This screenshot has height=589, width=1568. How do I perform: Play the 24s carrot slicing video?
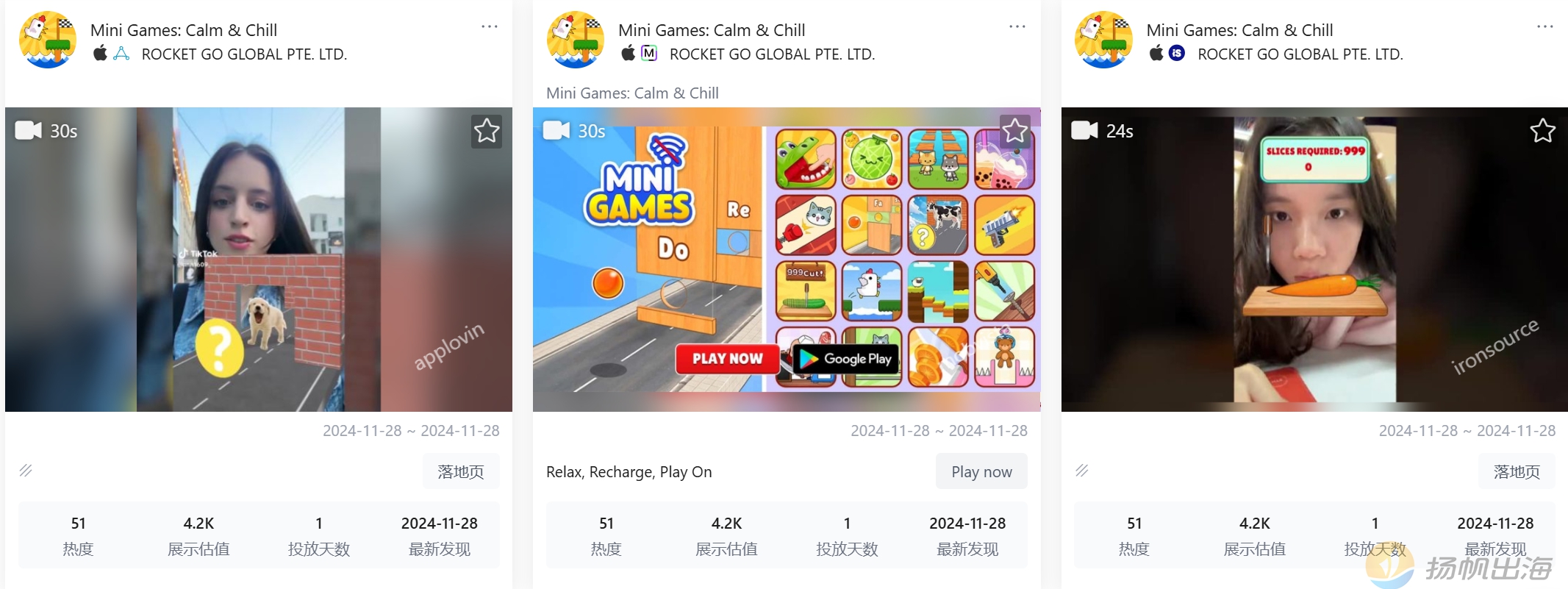coord(1314,260)
